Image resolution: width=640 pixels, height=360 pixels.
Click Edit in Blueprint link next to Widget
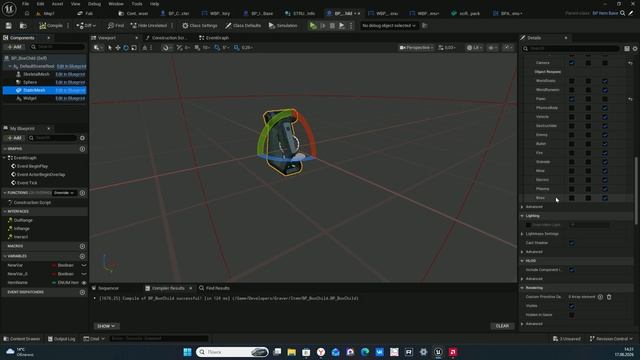click(x=70, y=98)
